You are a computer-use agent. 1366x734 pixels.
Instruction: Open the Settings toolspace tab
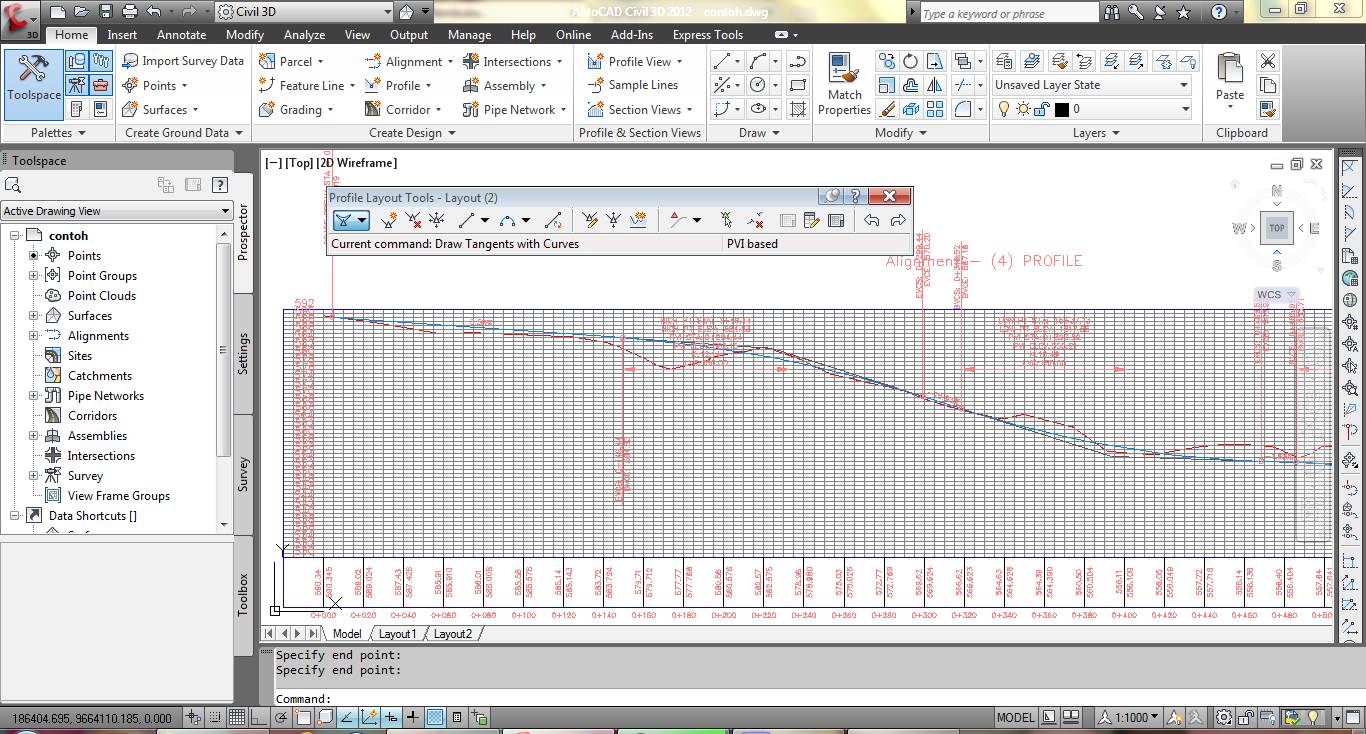point(243,354)
